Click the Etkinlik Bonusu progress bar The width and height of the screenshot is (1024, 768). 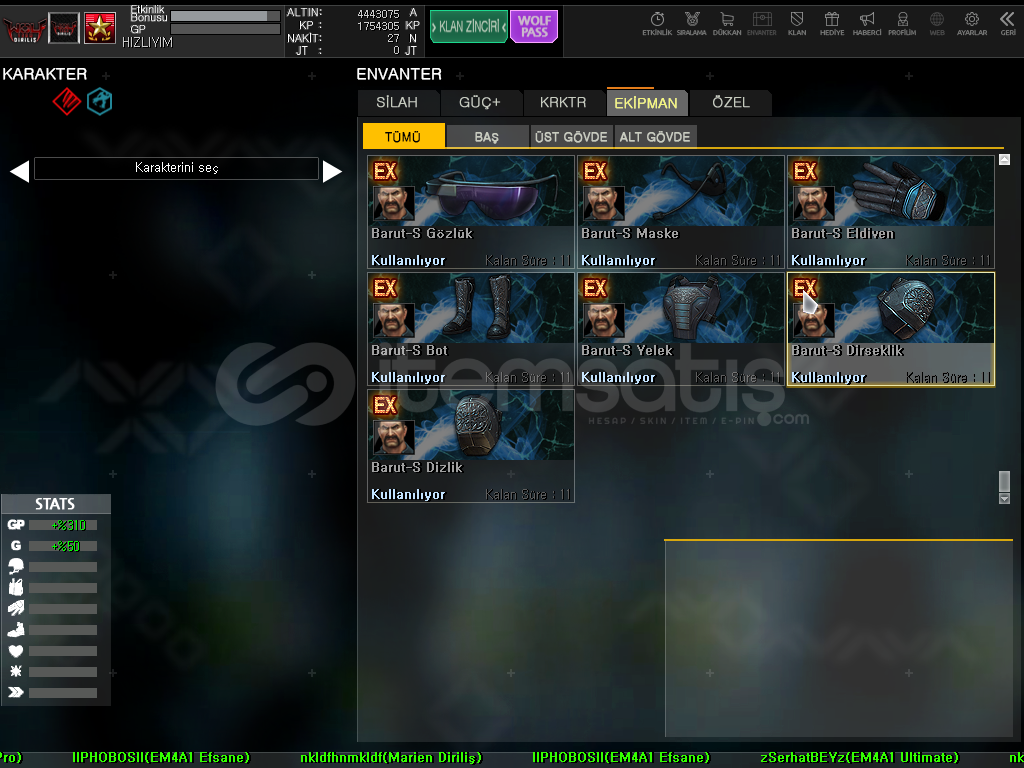pyautogui.click(x=225, y=15)
